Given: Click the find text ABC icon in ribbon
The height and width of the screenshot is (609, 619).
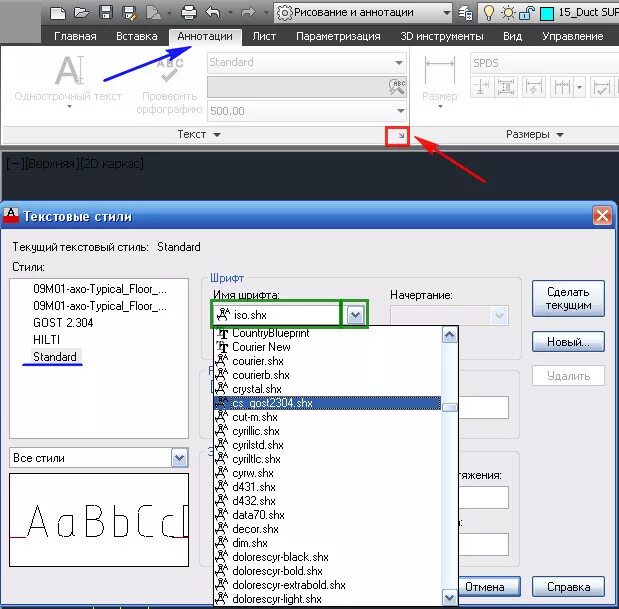Looking at the screenshot, I should (x=397, y=87).
